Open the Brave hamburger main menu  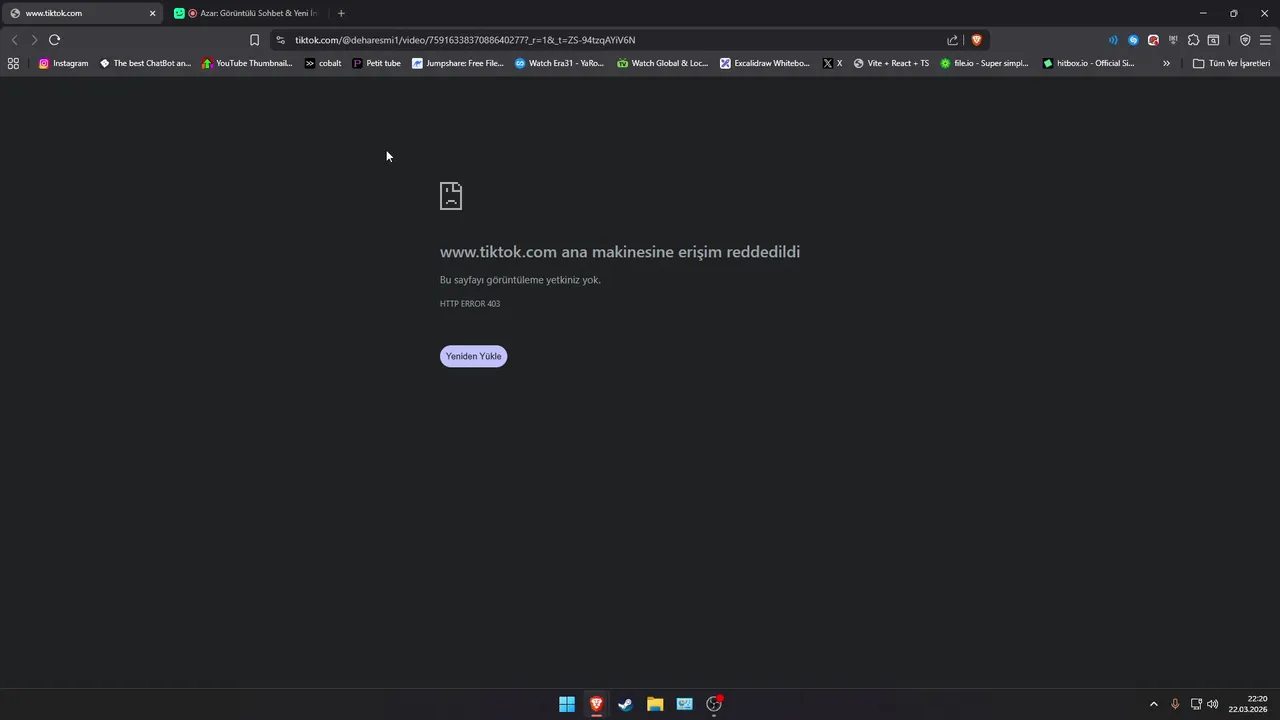tap(1265, 40)
